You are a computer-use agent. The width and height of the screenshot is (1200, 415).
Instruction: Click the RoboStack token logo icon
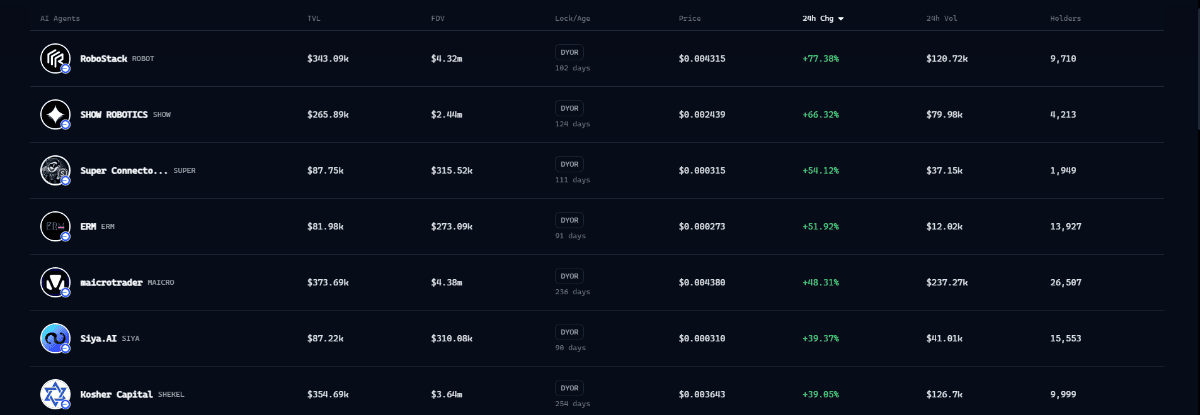click(54, 59)
